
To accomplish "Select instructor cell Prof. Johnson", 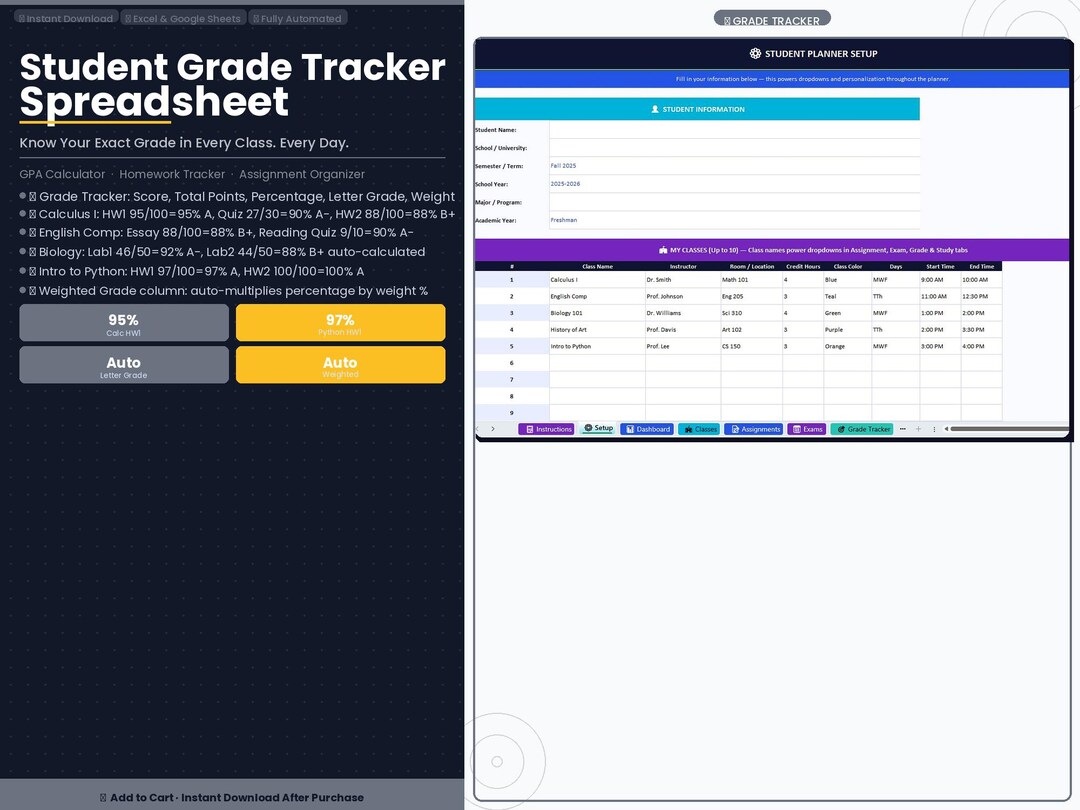I will pos(683,296).
